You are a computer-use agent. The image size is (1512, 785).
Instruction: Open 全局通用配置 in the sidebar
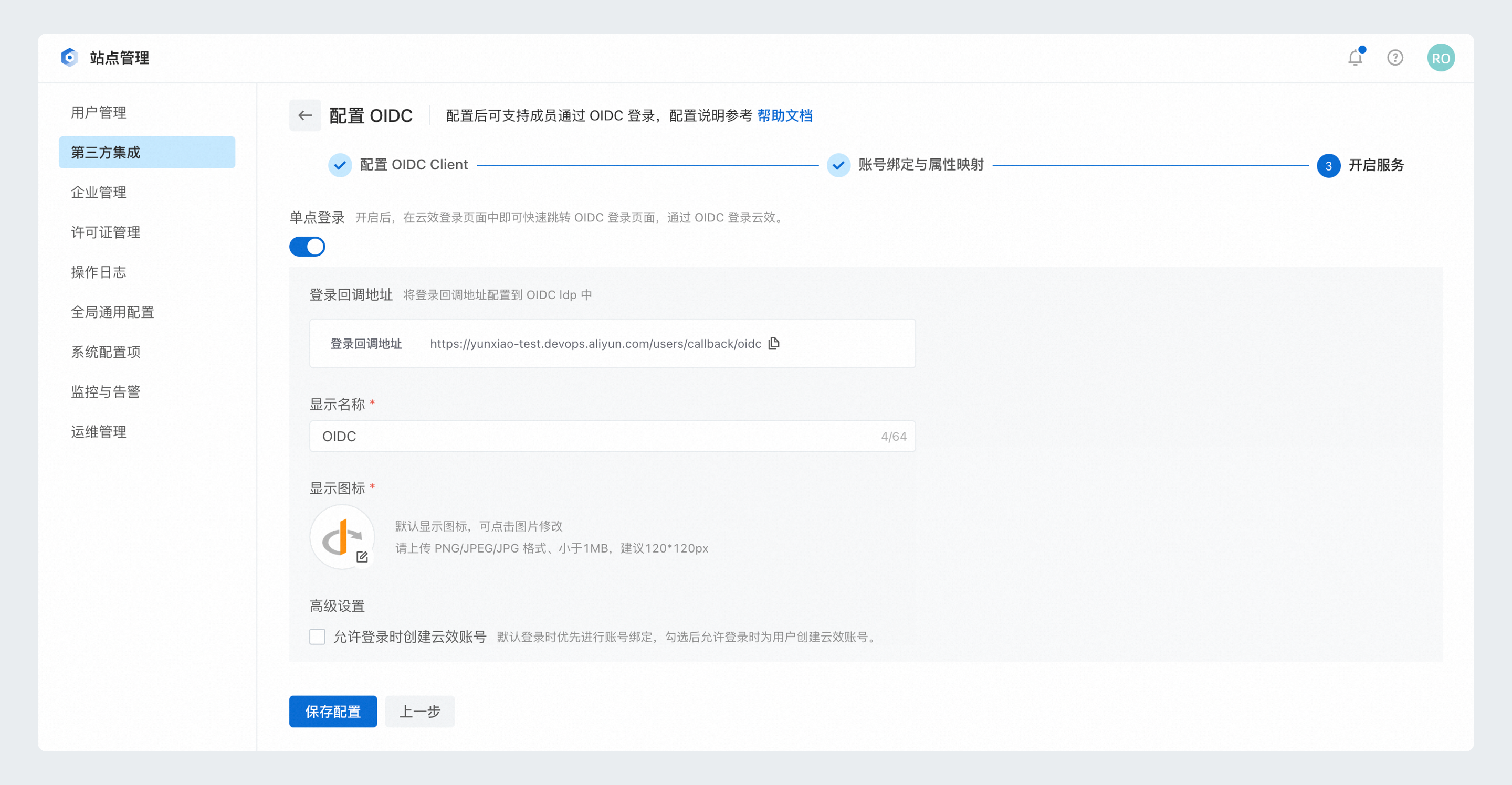(x=147, y=312)
